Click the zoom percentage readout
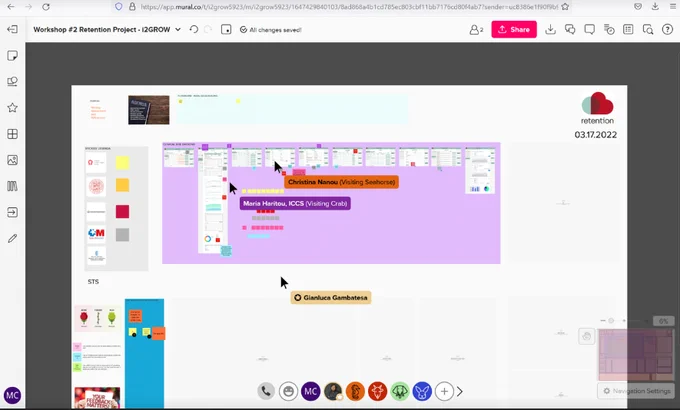Image resolution: width=680 pixels, height=410 pixels. tap(663, 321)
